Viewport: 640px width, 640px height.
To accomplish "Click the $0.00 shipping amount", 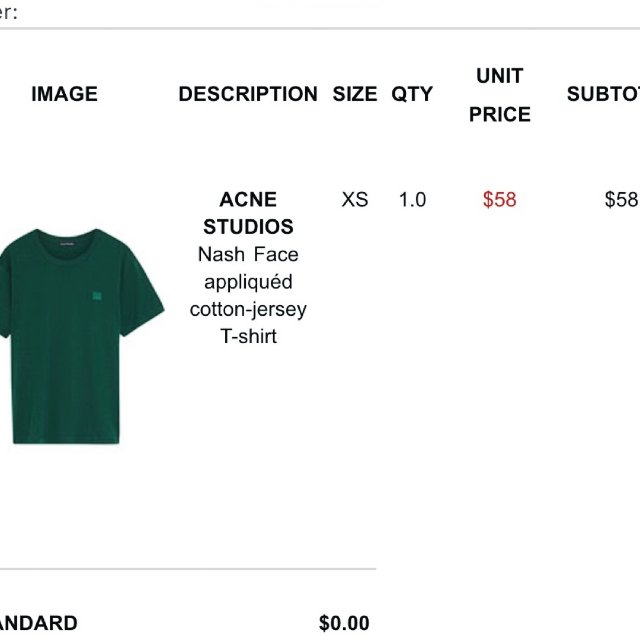I will pyautogui.click(x=344, y=624).
